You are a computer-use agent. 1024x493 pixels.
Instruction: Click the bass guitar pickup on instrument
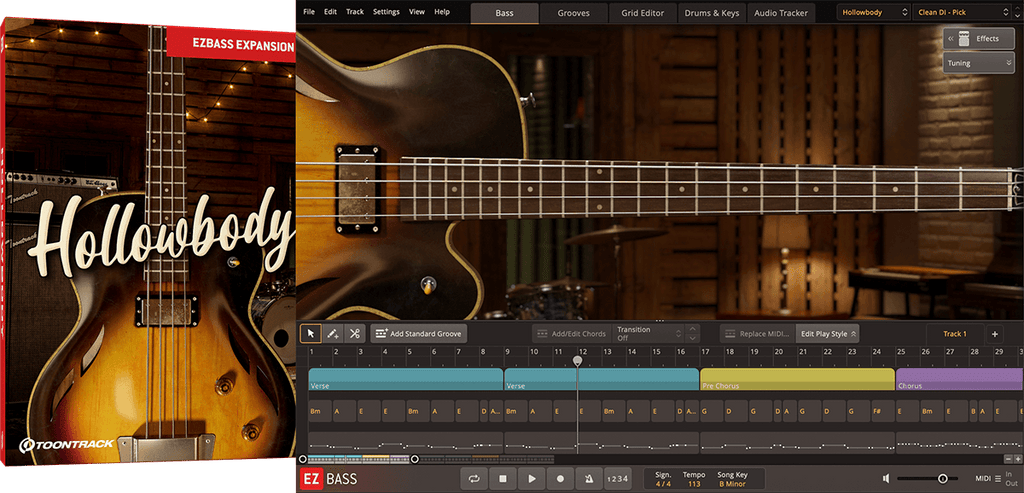point(357,189)
